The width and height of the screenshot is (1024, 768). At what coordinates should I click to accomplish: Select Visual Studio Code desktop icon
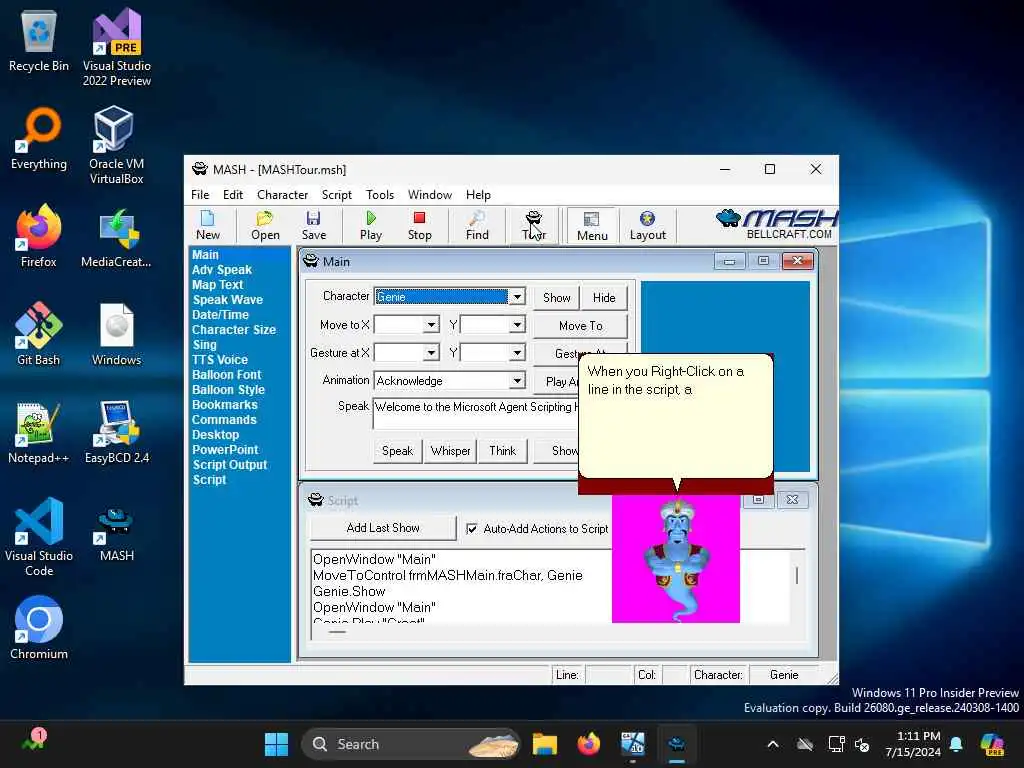tap(39, 537)
